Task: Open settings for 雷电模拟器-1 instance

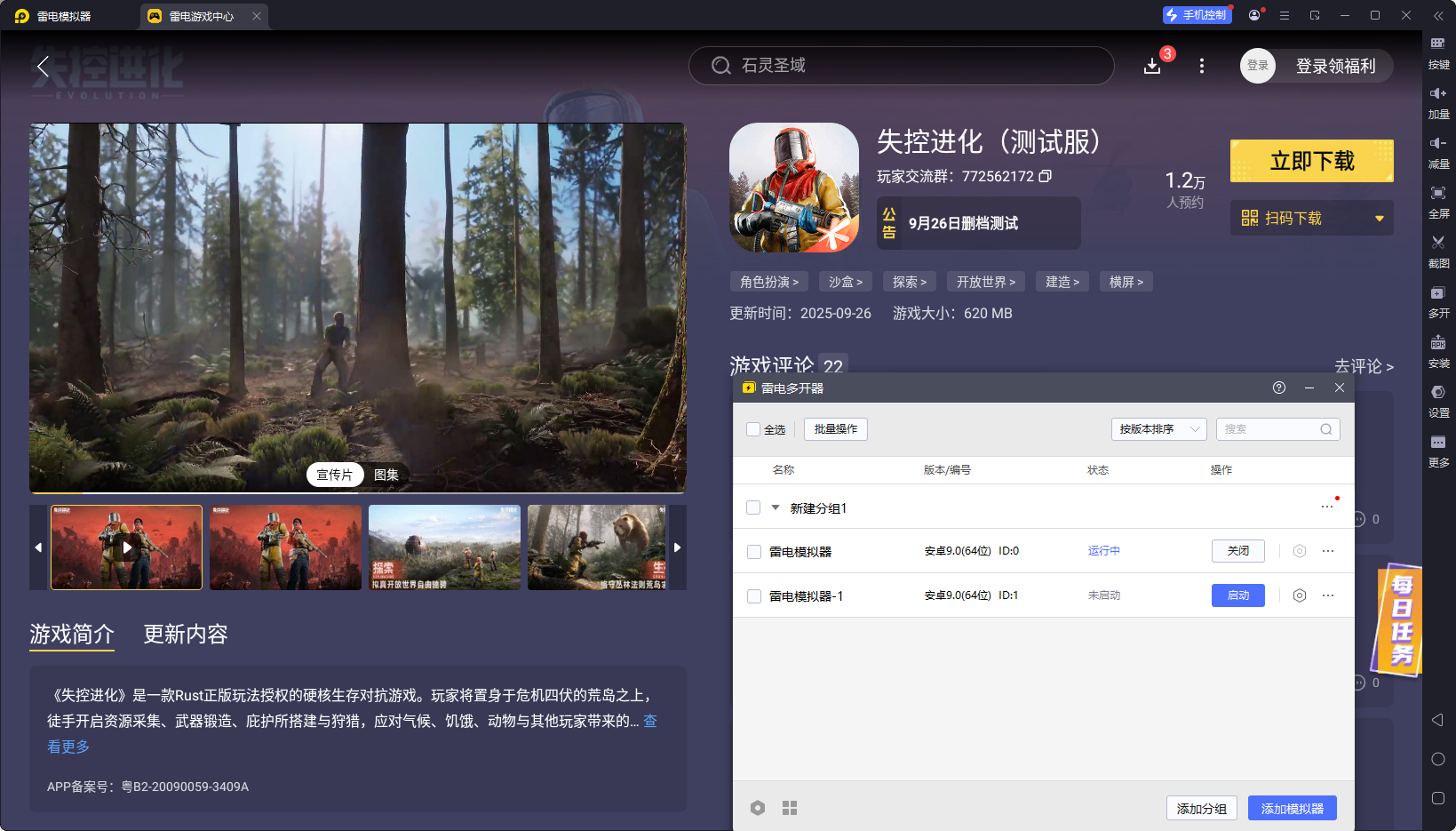Action: click(x=1299, y=595)
